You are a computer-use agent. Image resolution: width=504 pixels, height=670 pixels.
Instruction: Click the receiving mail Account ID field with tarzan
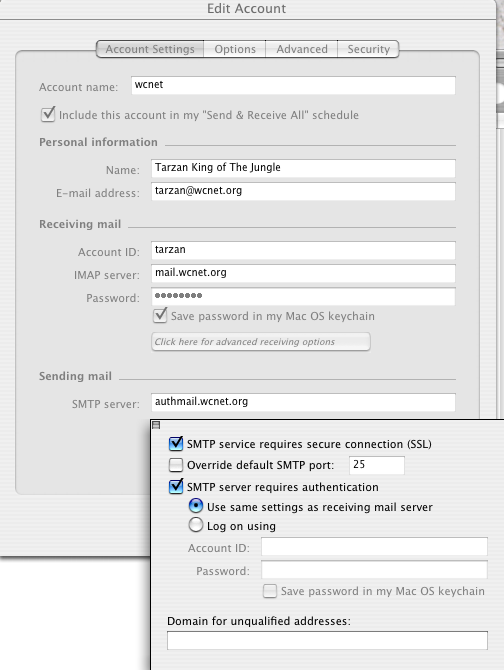coord(303,250)
